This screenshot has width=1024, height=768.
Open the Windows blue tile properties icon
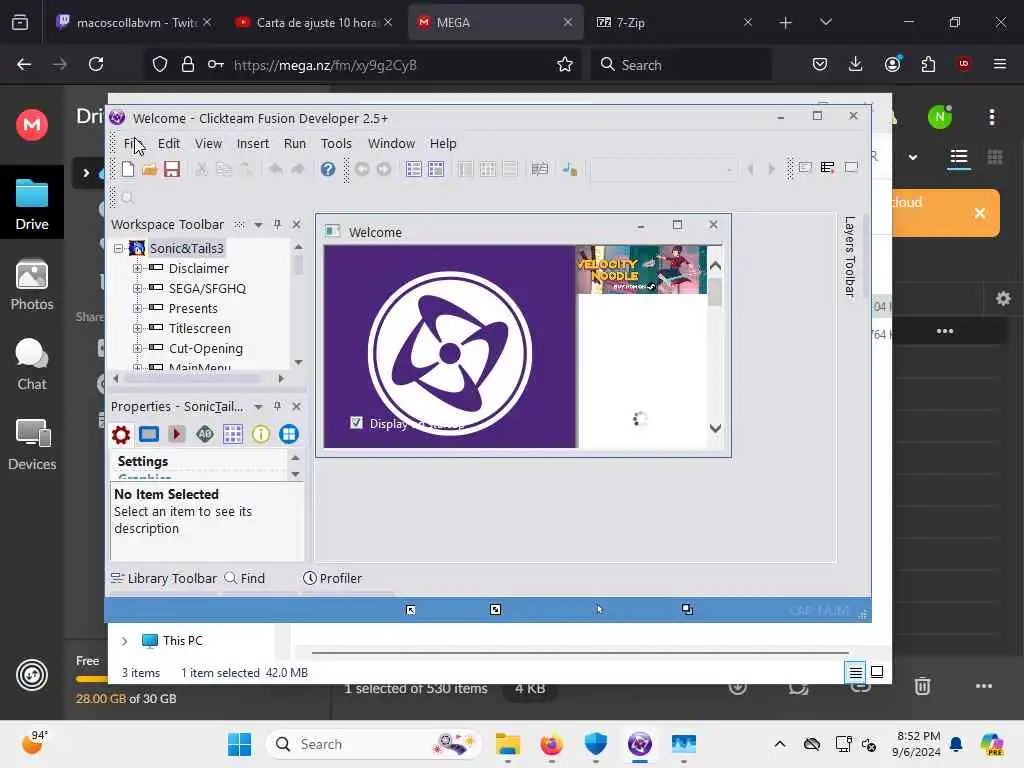289,434
